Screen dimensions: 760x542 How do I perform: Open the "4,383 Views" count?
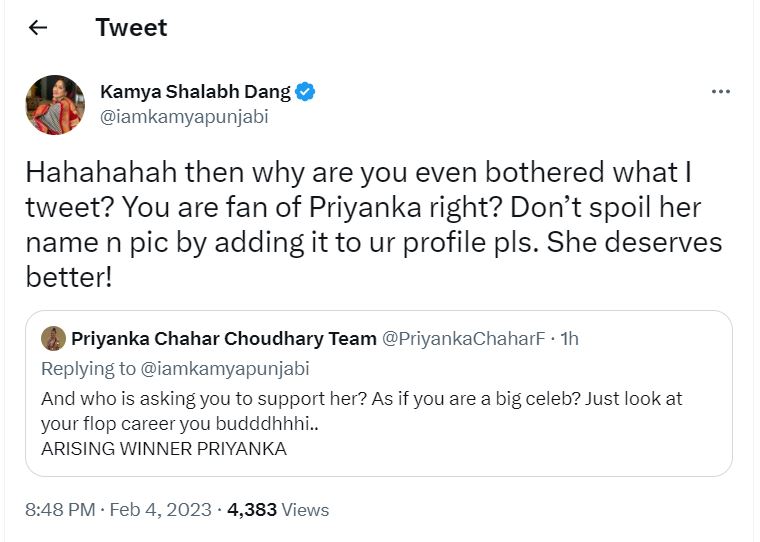point(279,510)
